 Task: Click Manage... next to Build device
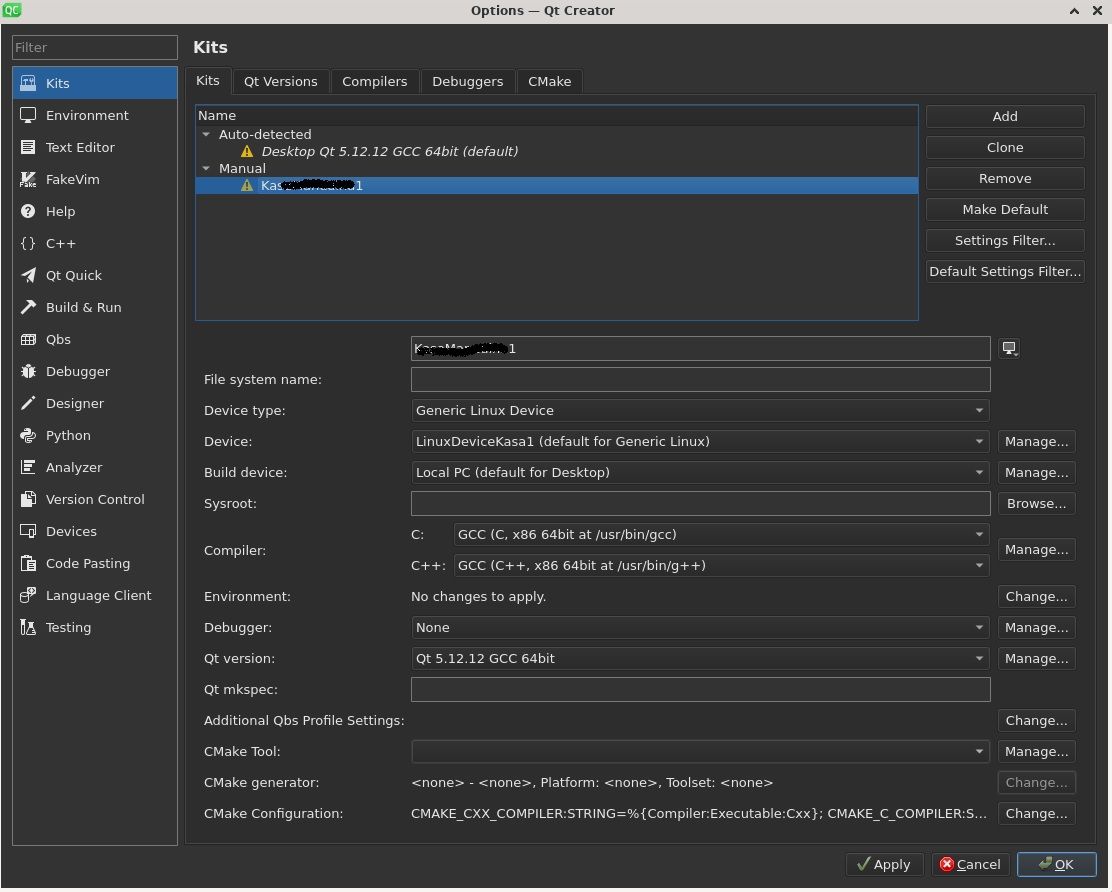point(1037,474)
